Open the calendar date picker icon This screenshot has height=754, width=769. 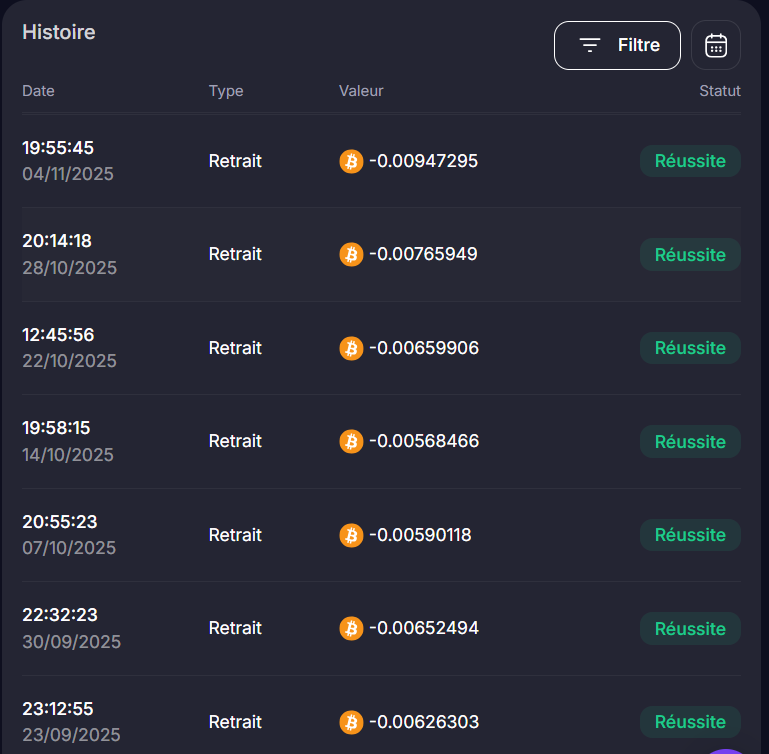(x=715, y=45)
